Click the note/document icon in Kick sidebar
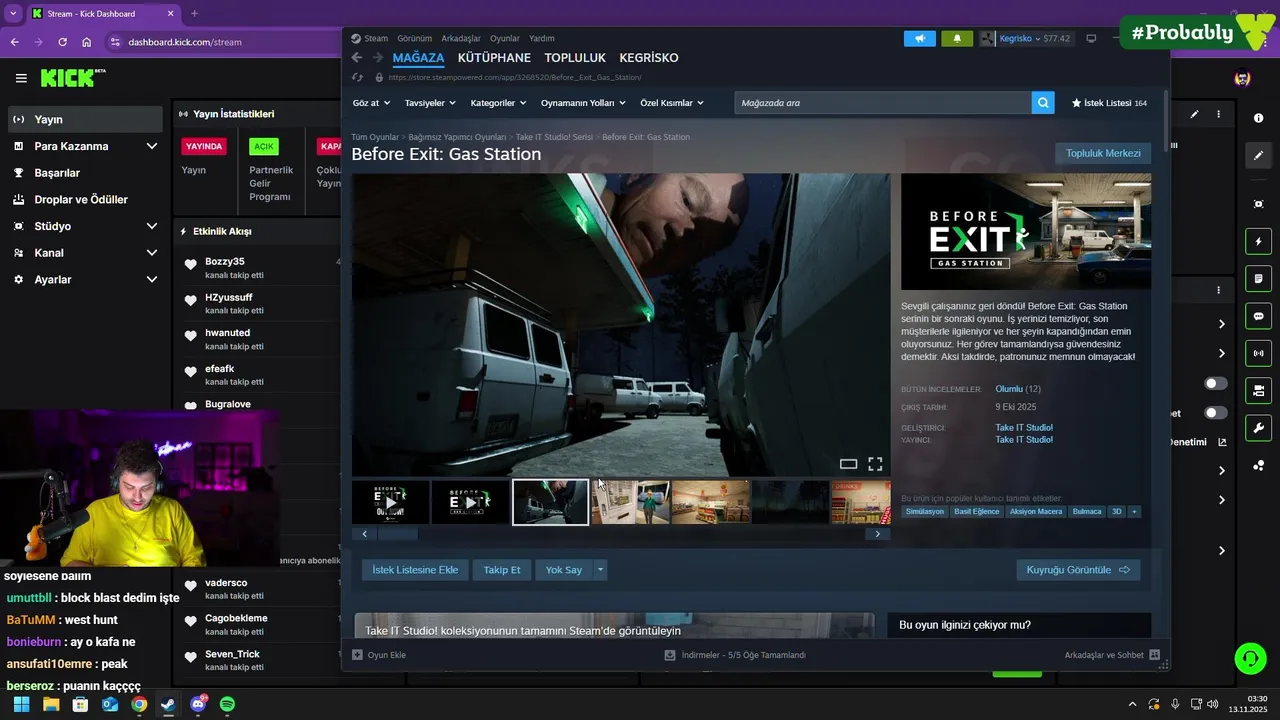The width and height of the screenshot is (1280, 720). (x=1258, y=278)
